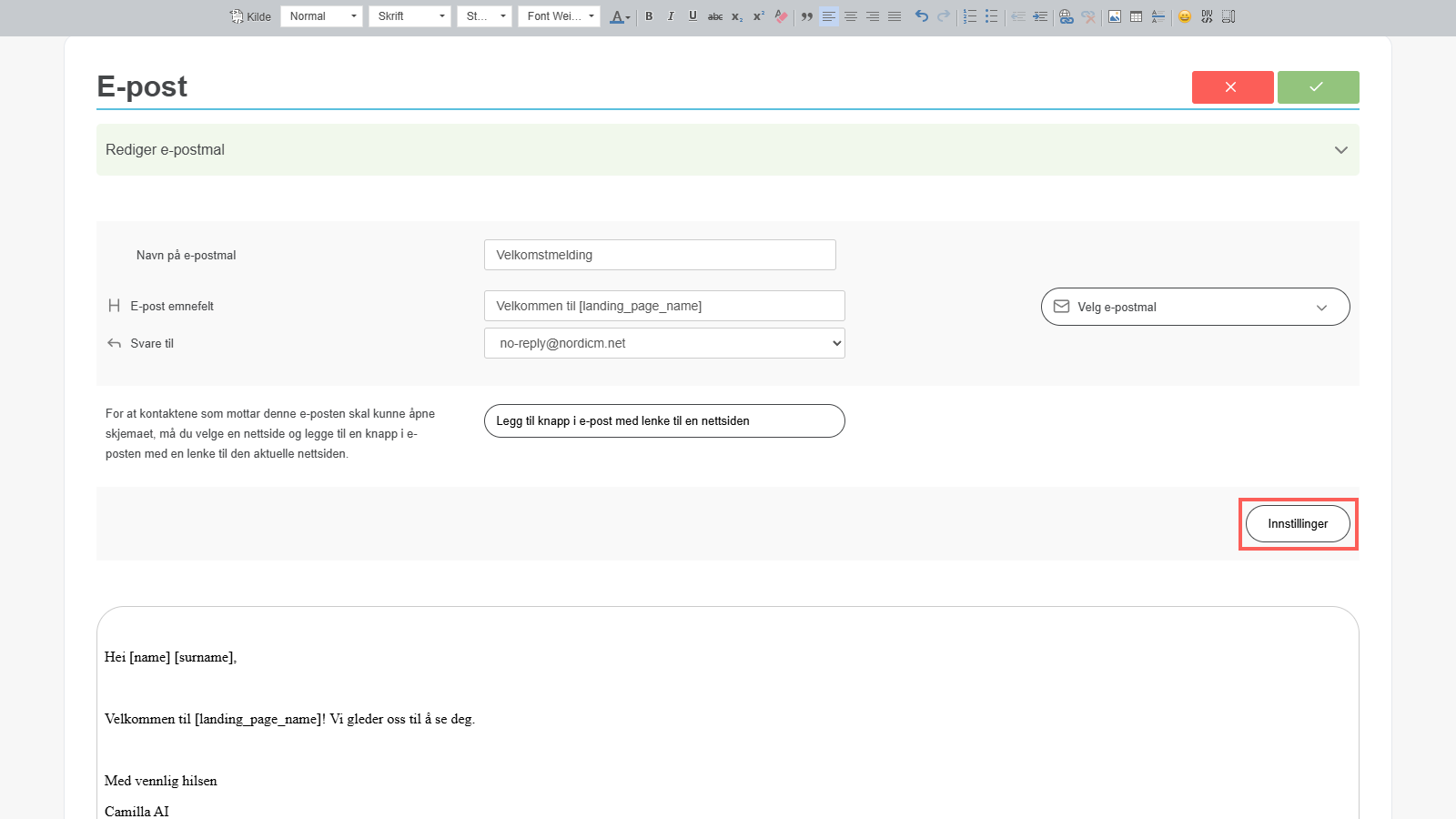Toggle bold formatting
Viewport: 1456px width, 819px height.
point(649,16)
